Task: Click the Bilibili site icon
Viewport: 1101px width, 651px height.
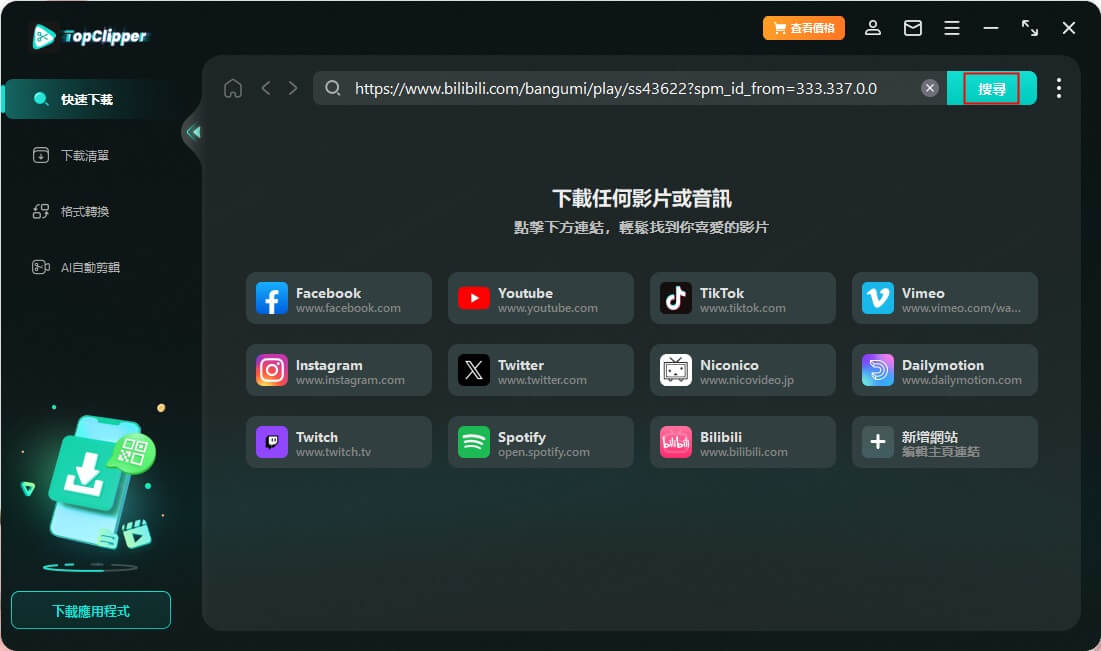Action: pyautogui.click(x=742, y=441)
